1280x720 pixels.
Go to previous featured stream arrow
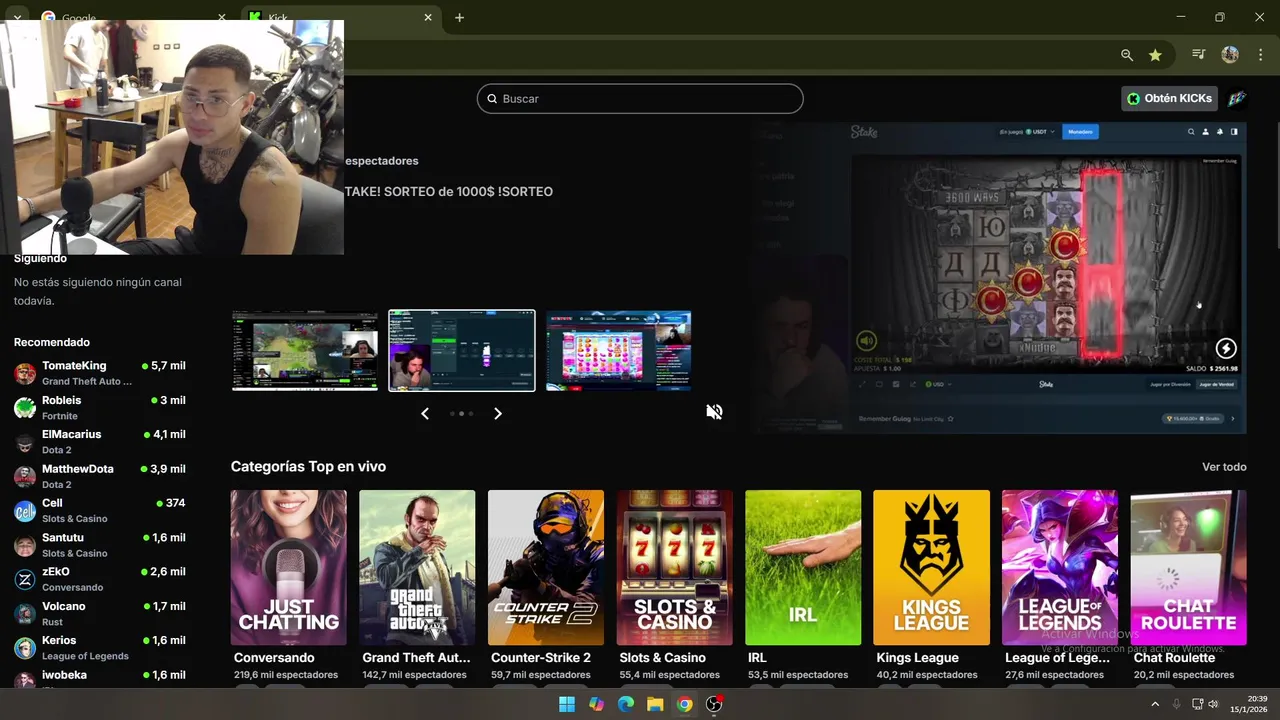click(425, 413)
